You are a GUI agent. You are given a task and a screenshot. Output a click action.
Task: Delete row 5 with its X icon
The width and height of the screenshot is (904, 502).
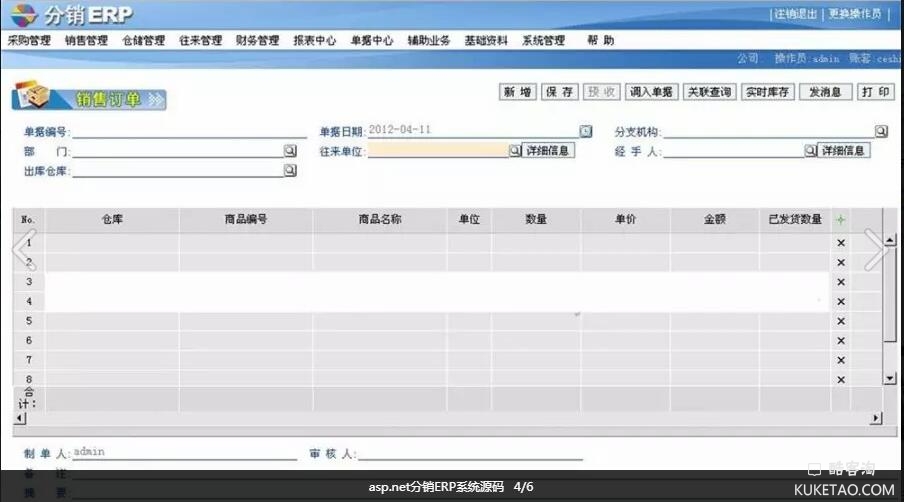(841, 322)
